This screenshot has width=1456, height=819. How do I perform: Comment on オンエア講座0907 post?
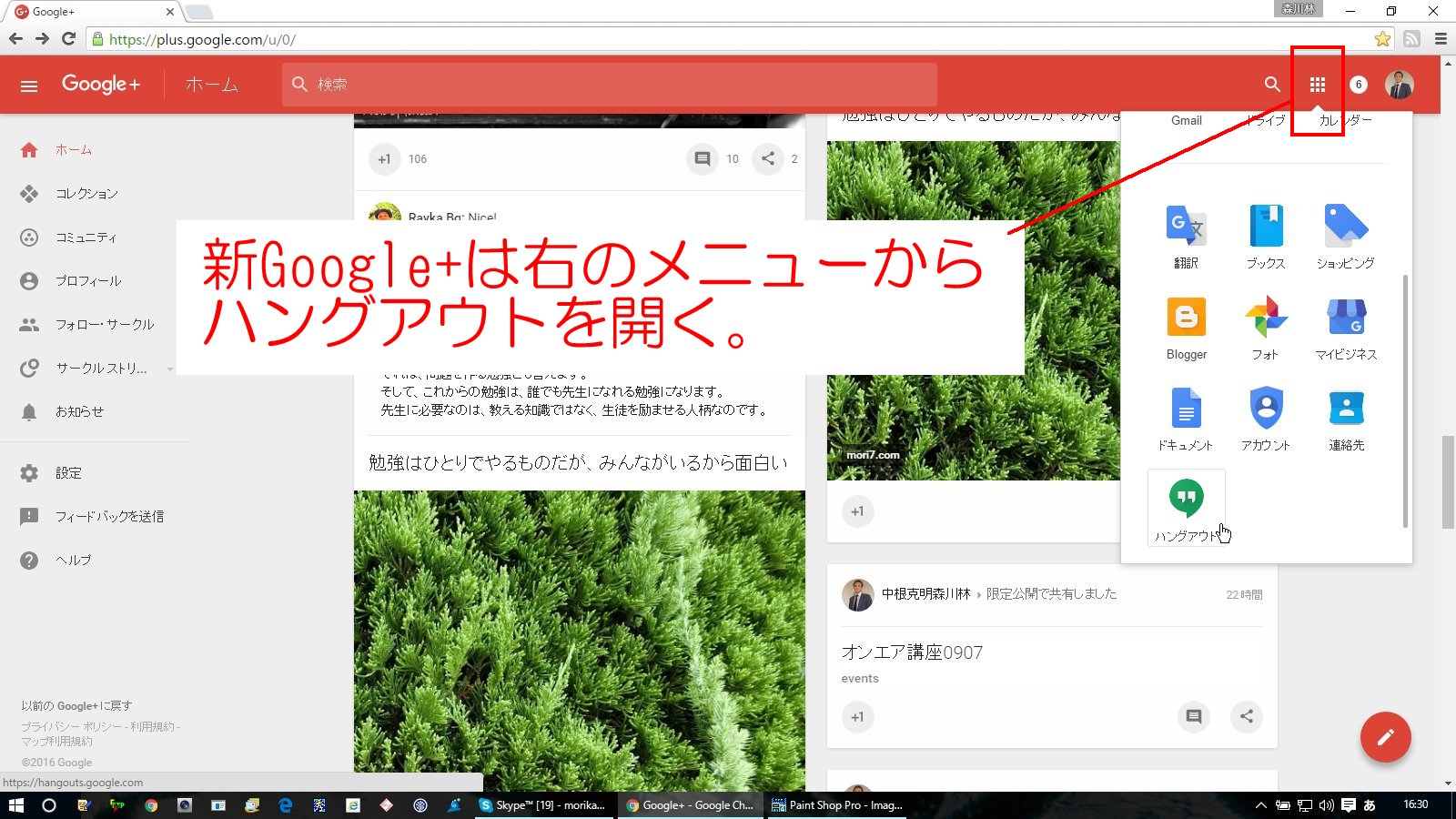tap(1194, 717)
